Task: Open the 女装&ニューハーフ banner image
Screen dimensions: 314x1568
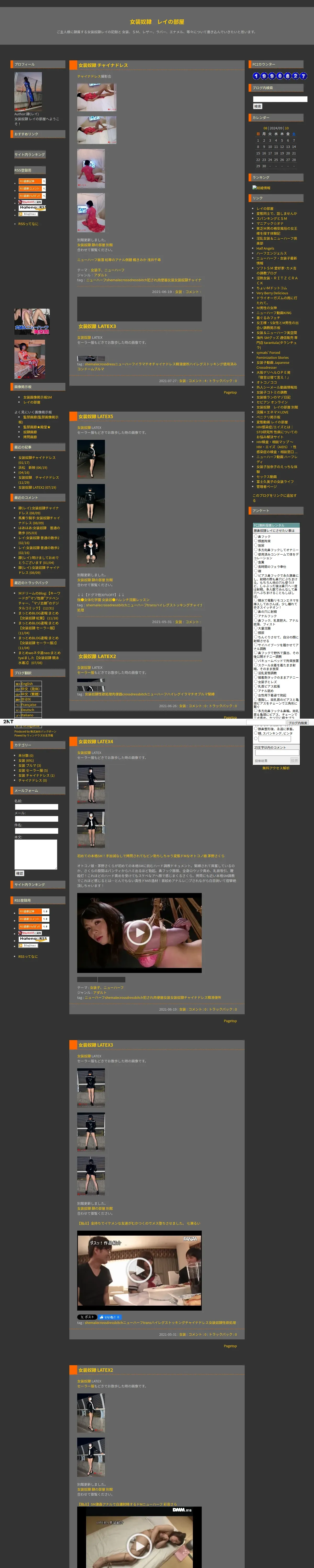Action: tap(32, 321)
